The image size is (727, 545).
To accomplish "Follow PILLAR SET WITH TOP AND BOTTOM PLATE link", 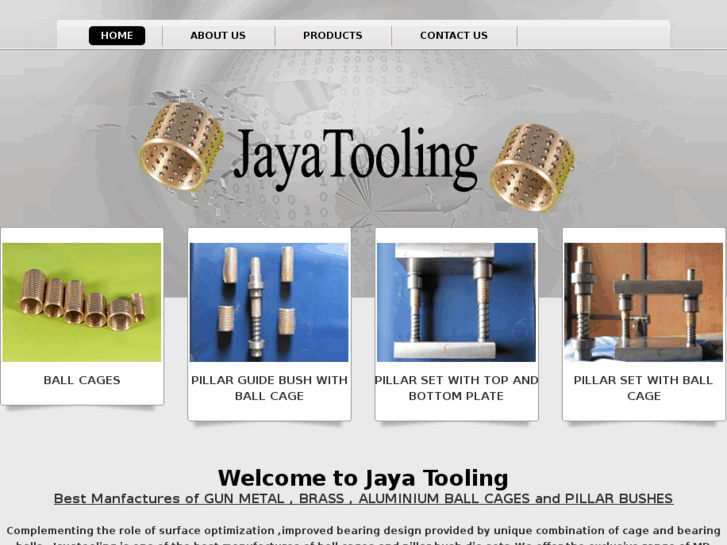I will [456, 388].
